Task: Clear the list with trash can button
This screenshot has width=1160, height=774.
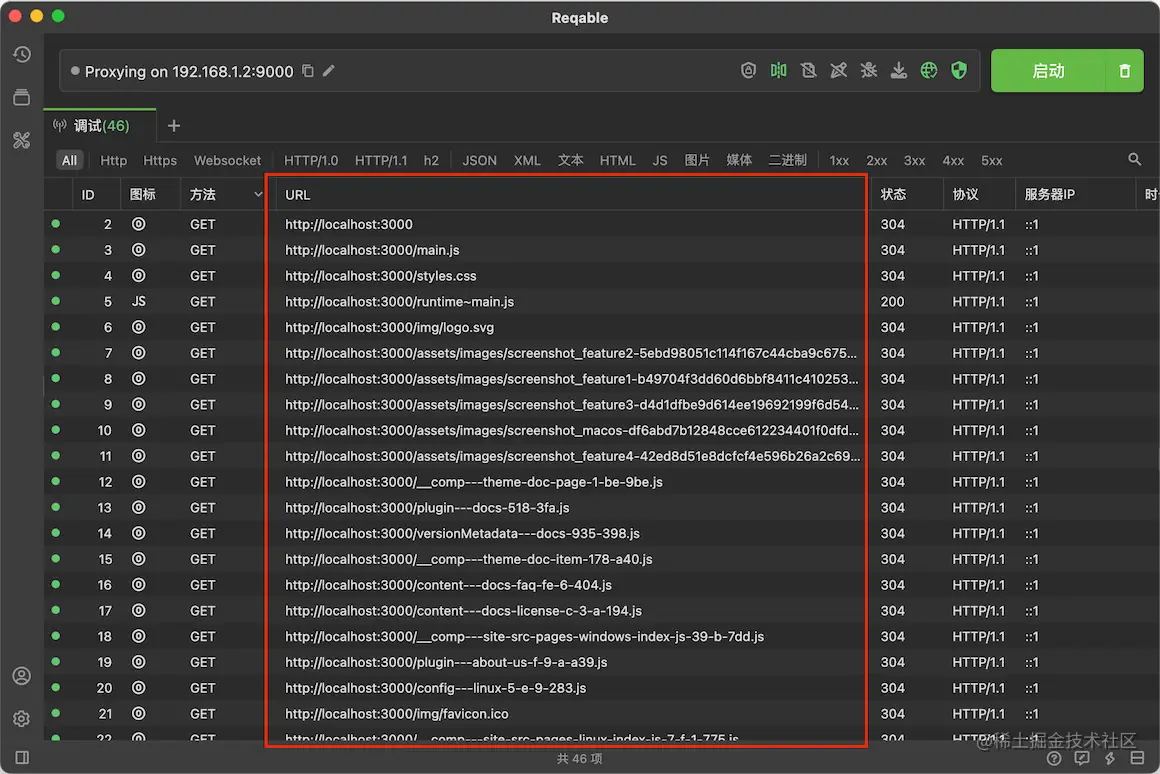Action: [x=1124, y=71]
